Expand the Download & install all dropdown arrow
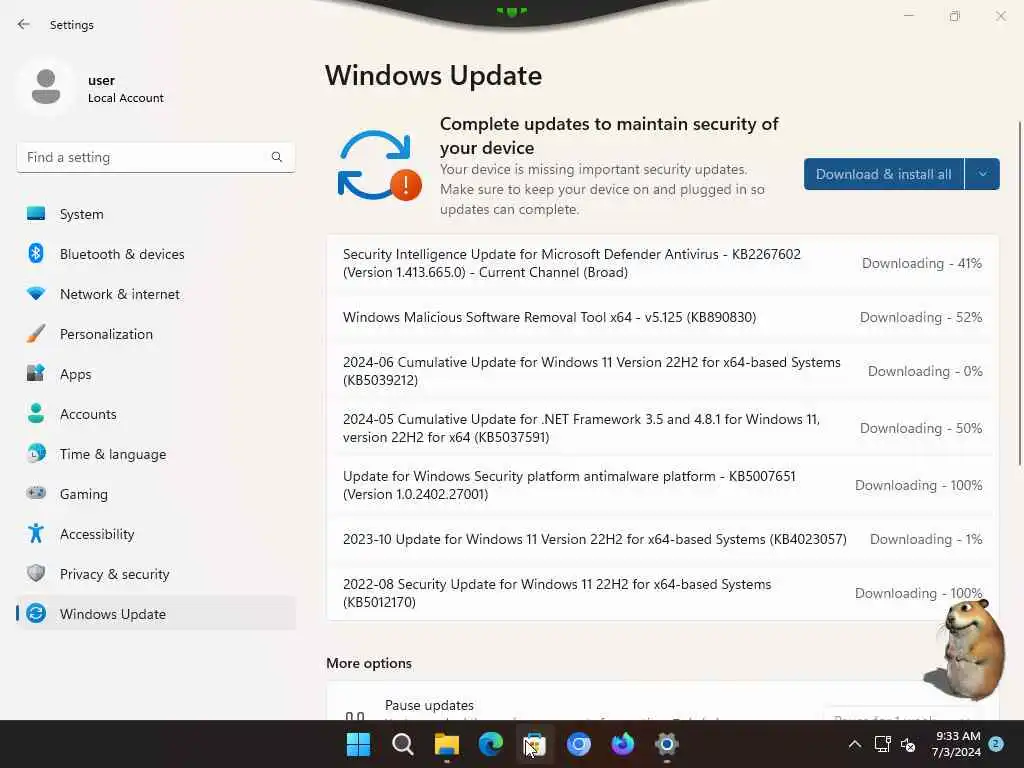1024x768 pixels. pos(982,174)
